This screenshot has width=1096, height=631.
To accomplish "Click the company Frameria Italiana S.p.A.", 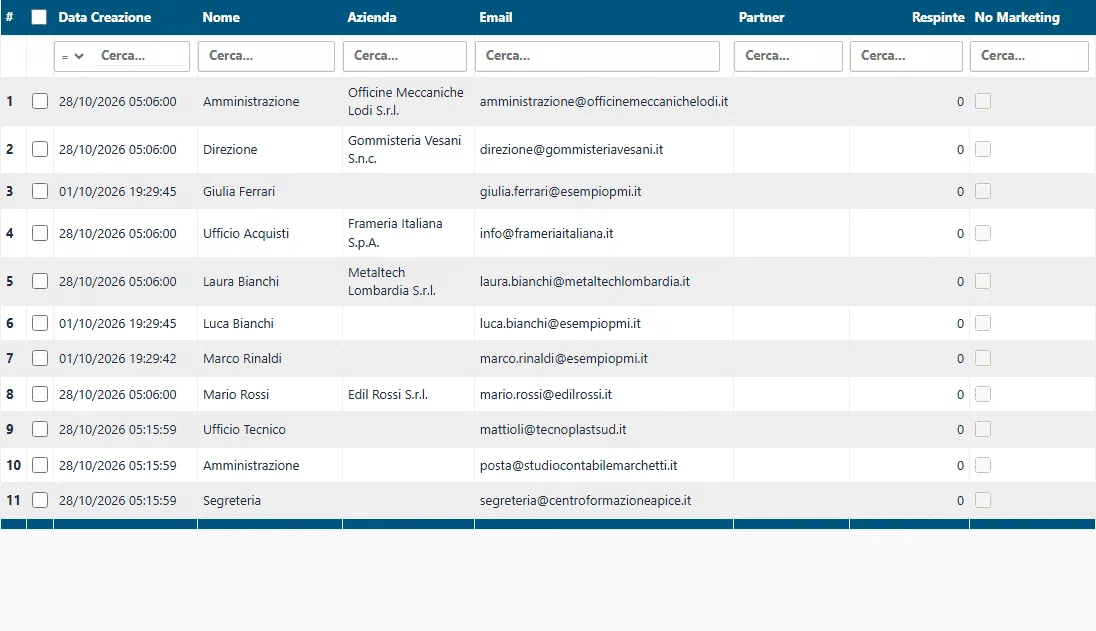I will [395, 233].
